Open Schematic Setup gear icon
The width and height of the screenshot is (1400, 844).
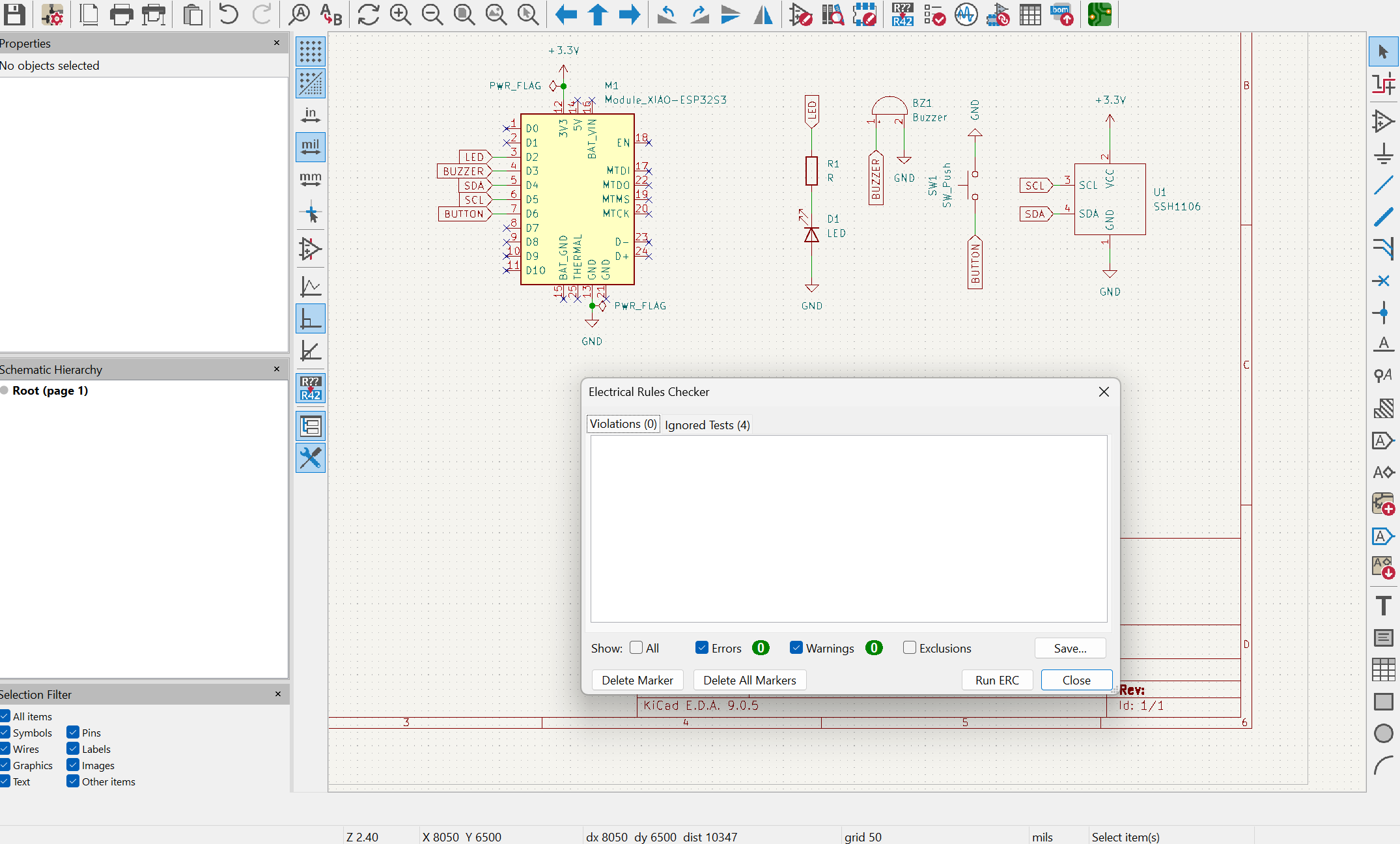(x=52, y=14)
